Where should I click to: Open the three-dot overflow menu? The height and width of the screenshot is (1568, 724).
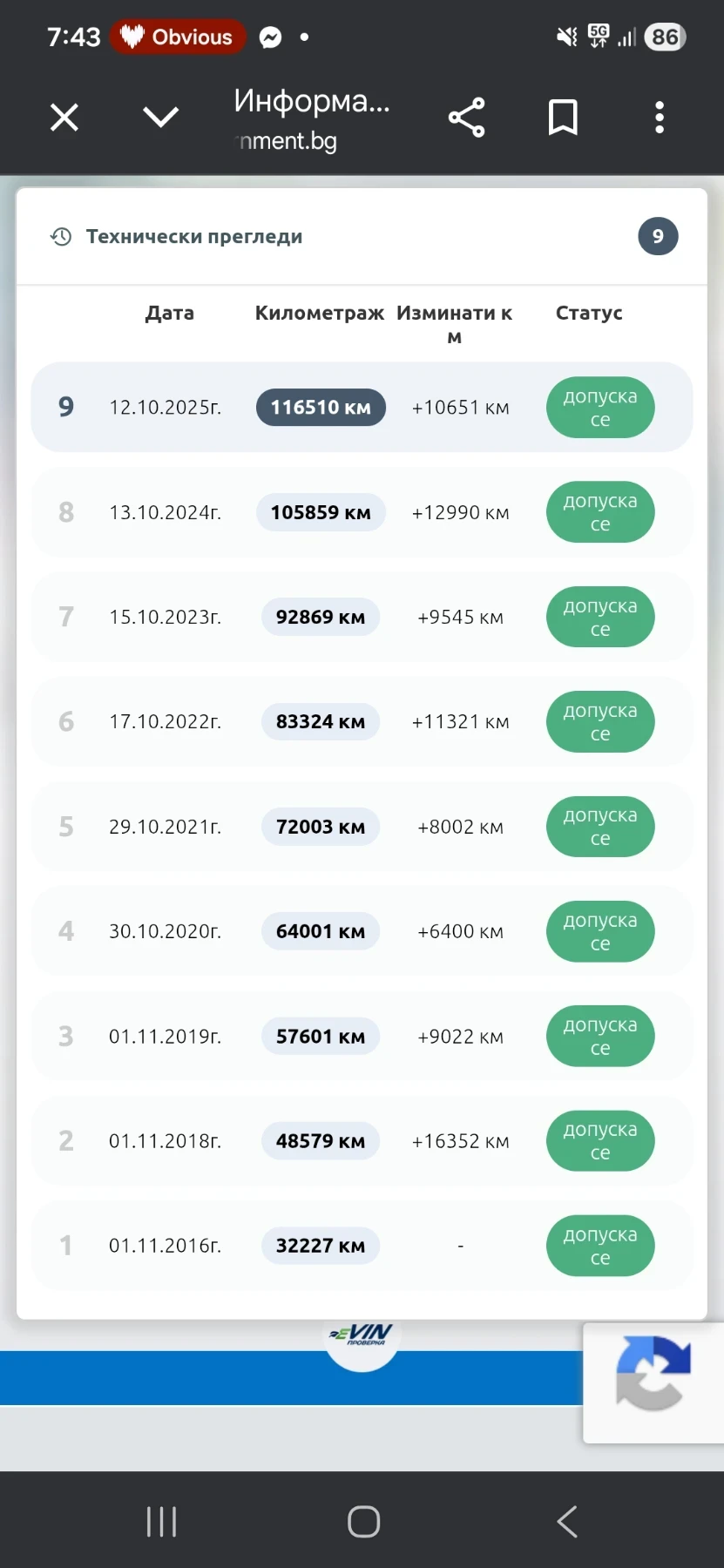[660, 118]
